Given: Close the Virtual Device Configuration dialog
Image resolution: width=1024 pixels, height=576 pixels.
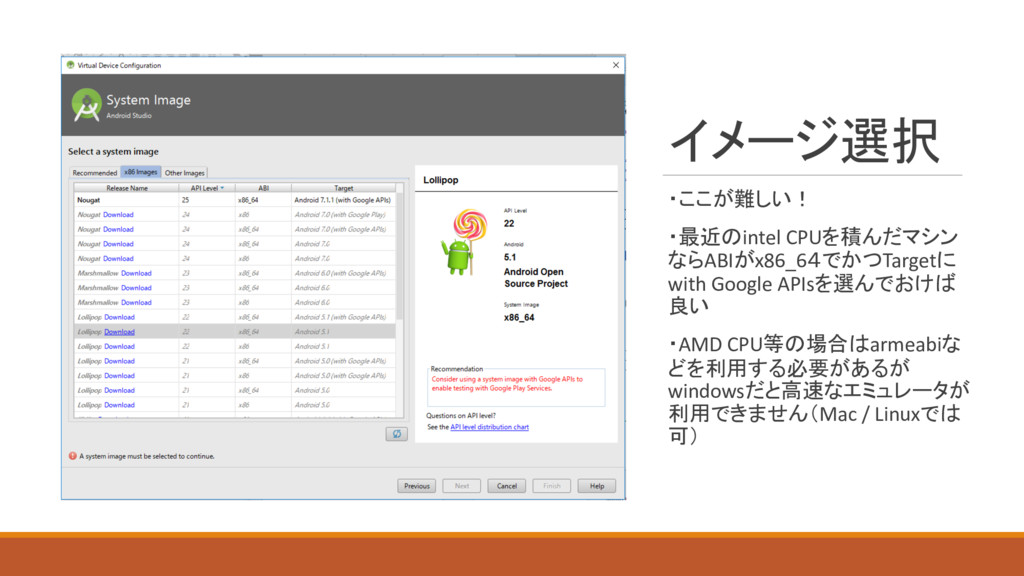Looking at the screenshot, I should [x=615, y=65].
